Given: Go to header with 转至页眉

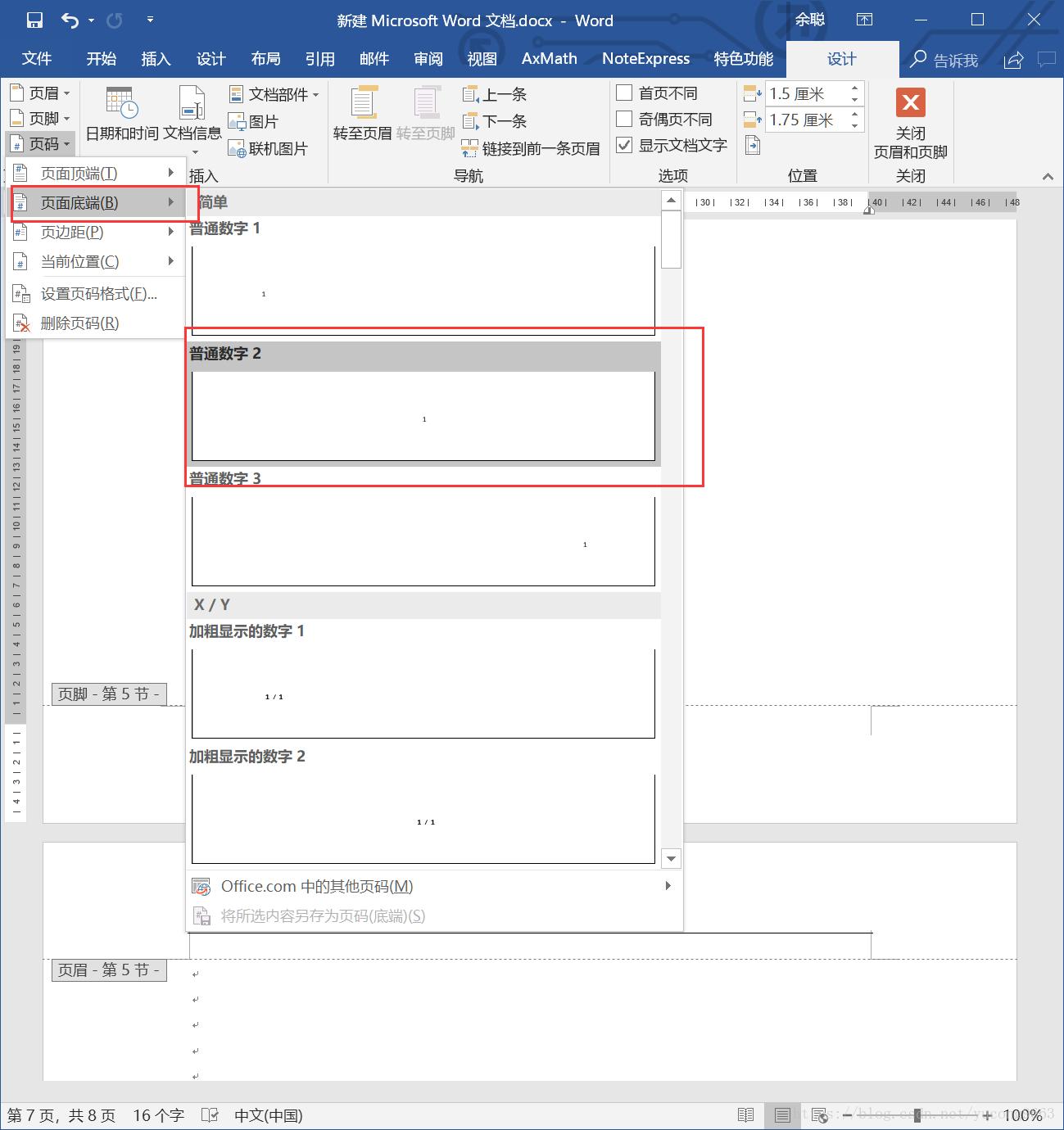Looking at the screenshot, I should pyautogui.click(x=363, y=114).
